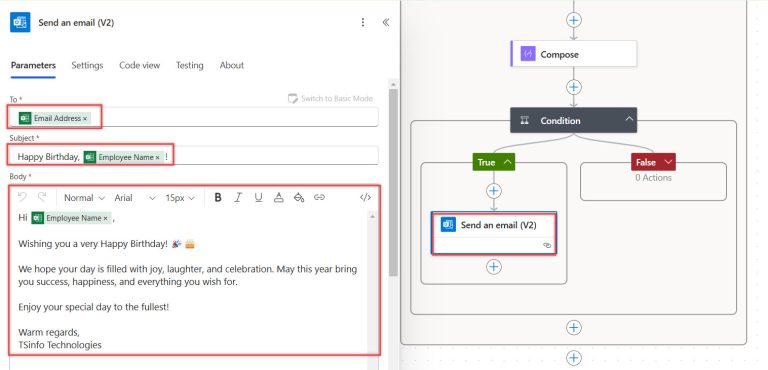Toggle the HTML code view button

tap(365, 197)
